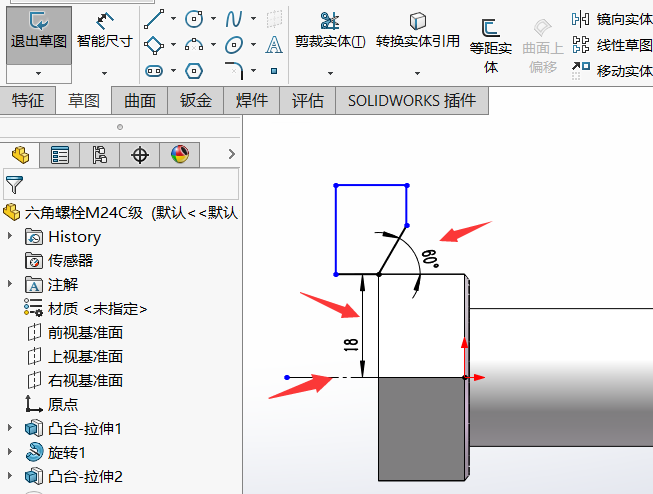Switch to the 特征 tab
This screenshot has width=653, height=494.
pyautogui.click(x=27, y=100)
